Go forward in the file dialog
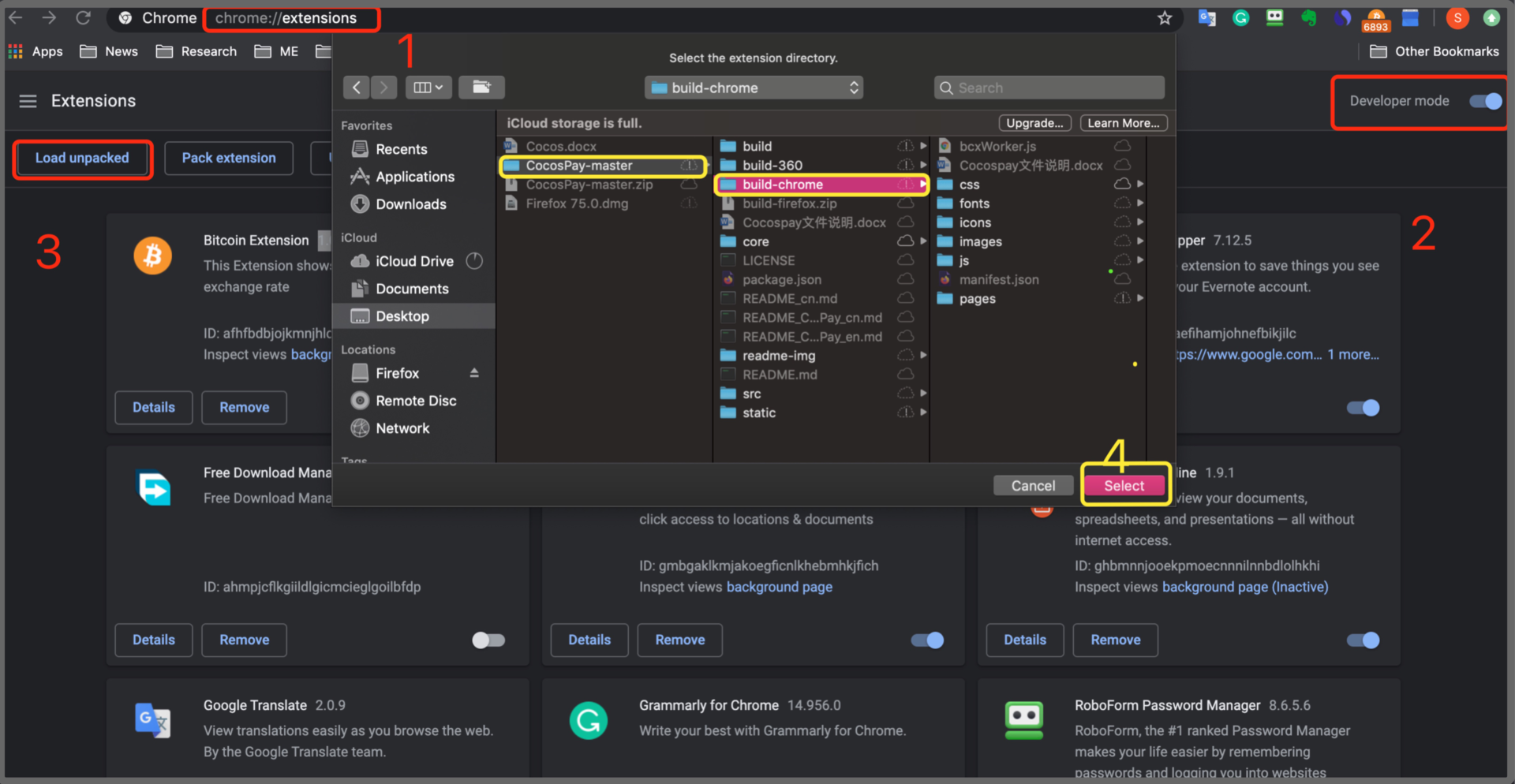Viewport: 1515px width, 784px height. point(383,88)
